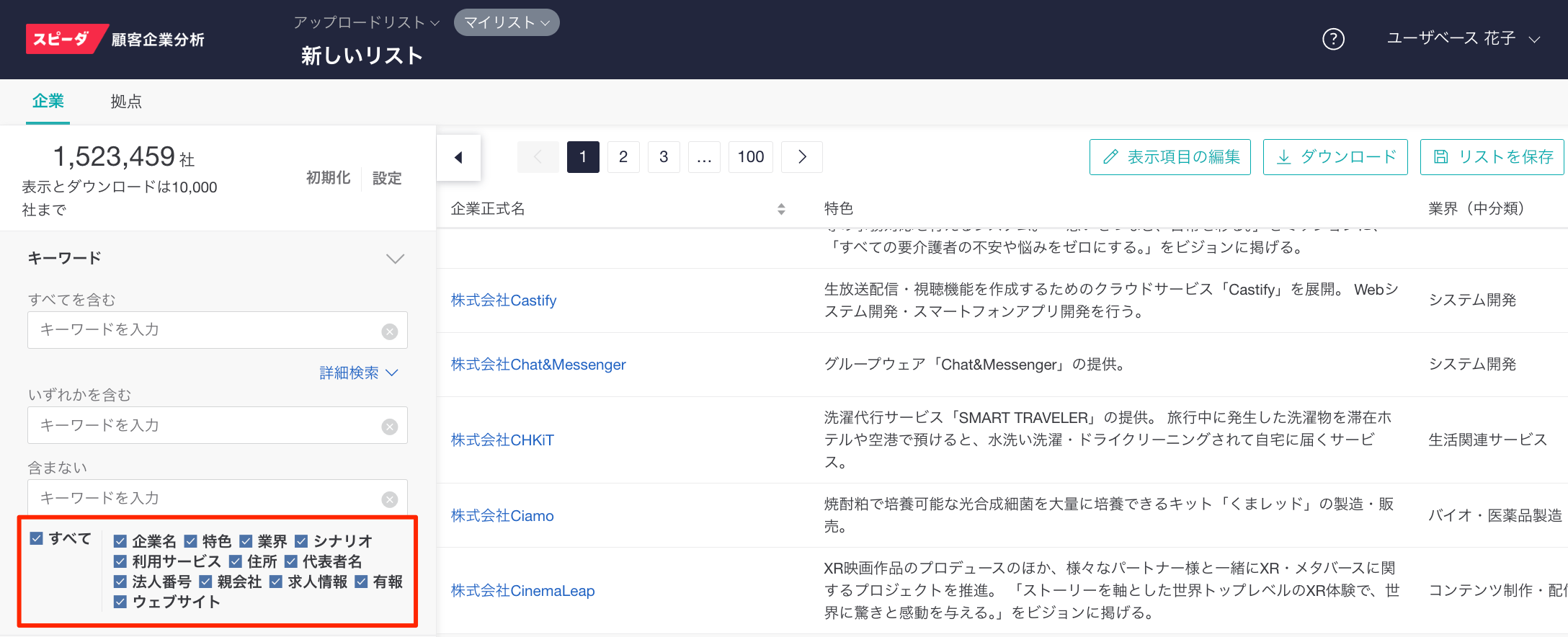
Task: Uncheck the すべて checkbox
Action: tap(37, 538)
